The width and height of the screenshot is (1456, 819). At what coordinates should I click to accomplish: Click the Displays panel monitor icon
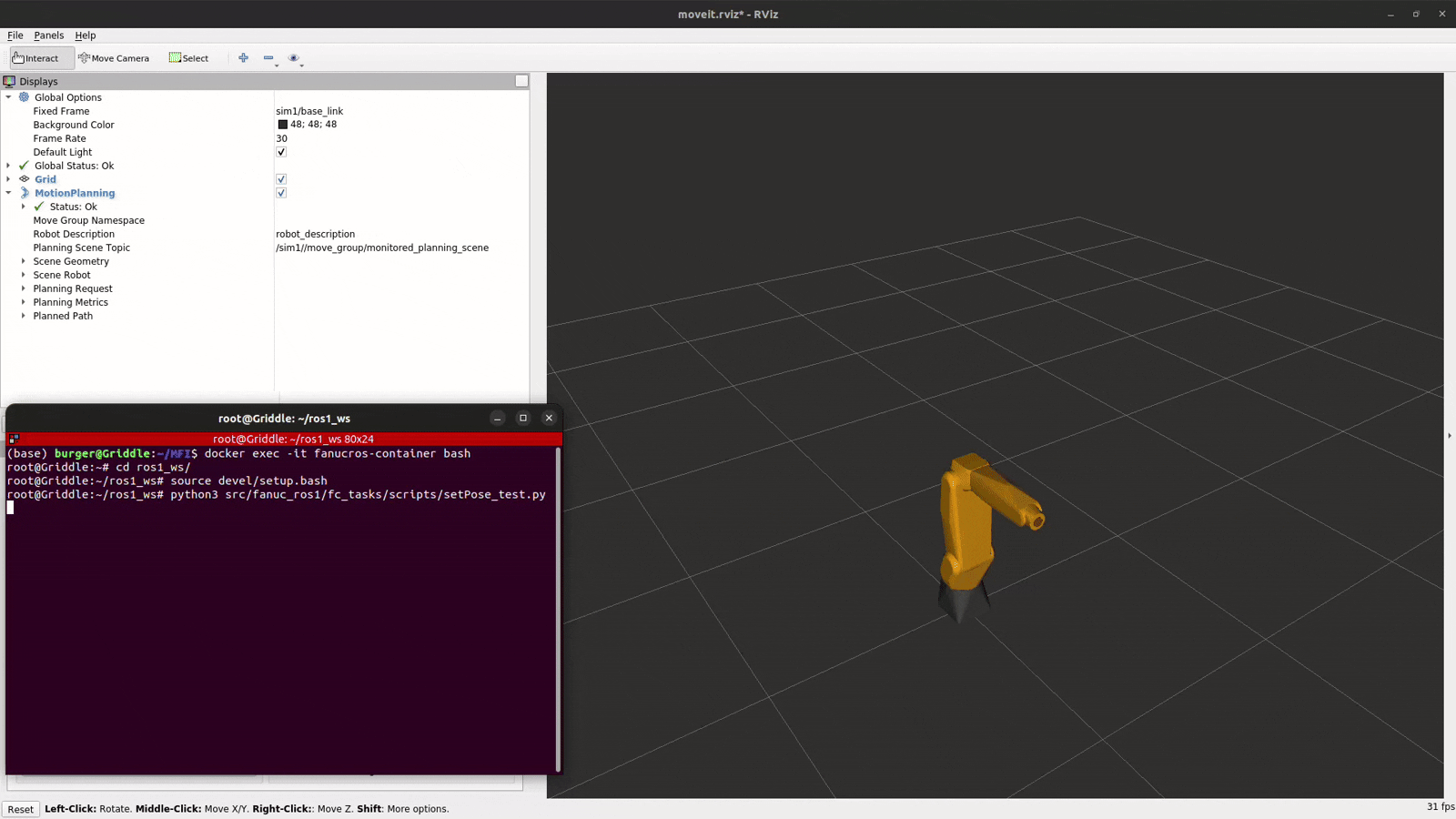9,81
